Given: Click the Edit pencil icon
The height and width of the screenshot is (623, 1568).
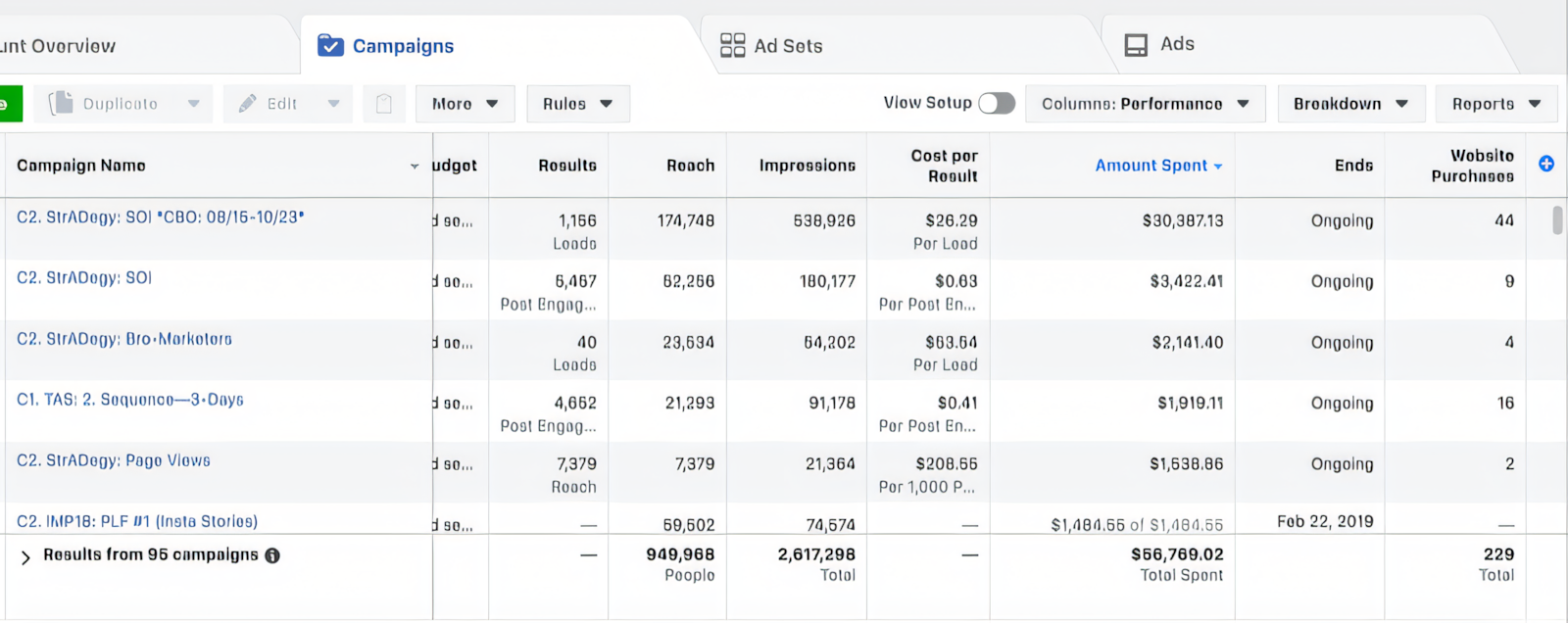Looking at the screenshot, I should (x=248, y=103).
